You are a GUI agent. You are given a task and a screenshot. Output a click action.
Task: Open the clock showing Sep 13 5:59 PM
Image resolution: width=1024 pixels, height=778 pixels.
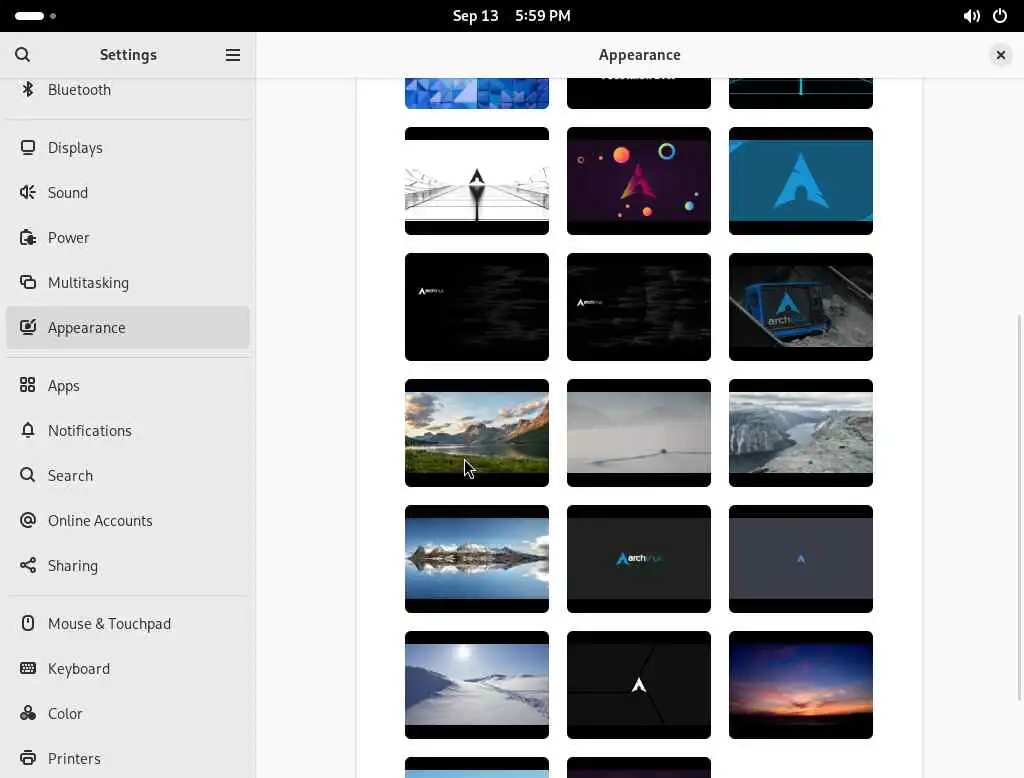click(511, 16)
